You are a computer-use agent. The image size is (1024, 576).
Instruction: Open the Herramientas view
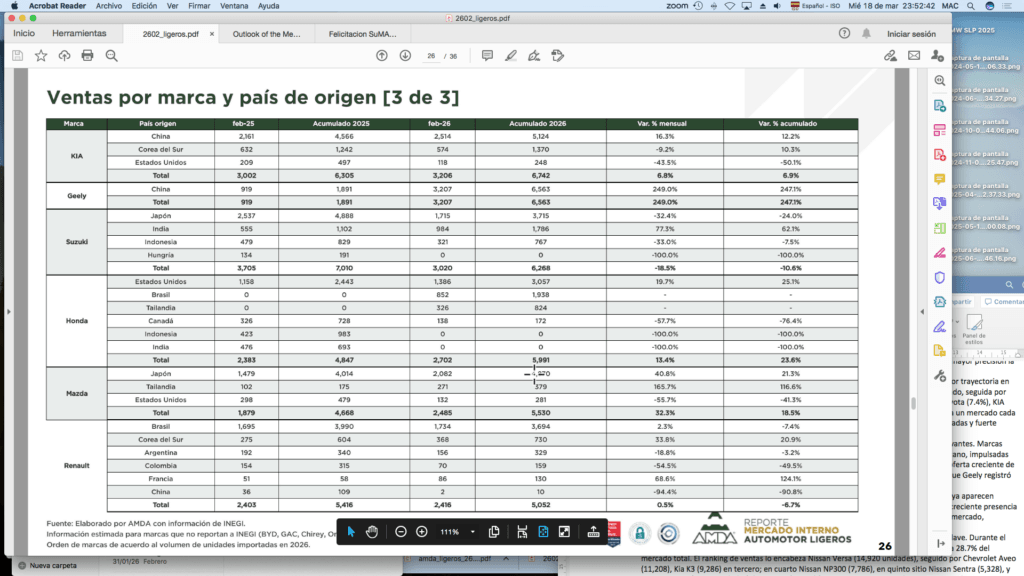(x=79, y=33)
